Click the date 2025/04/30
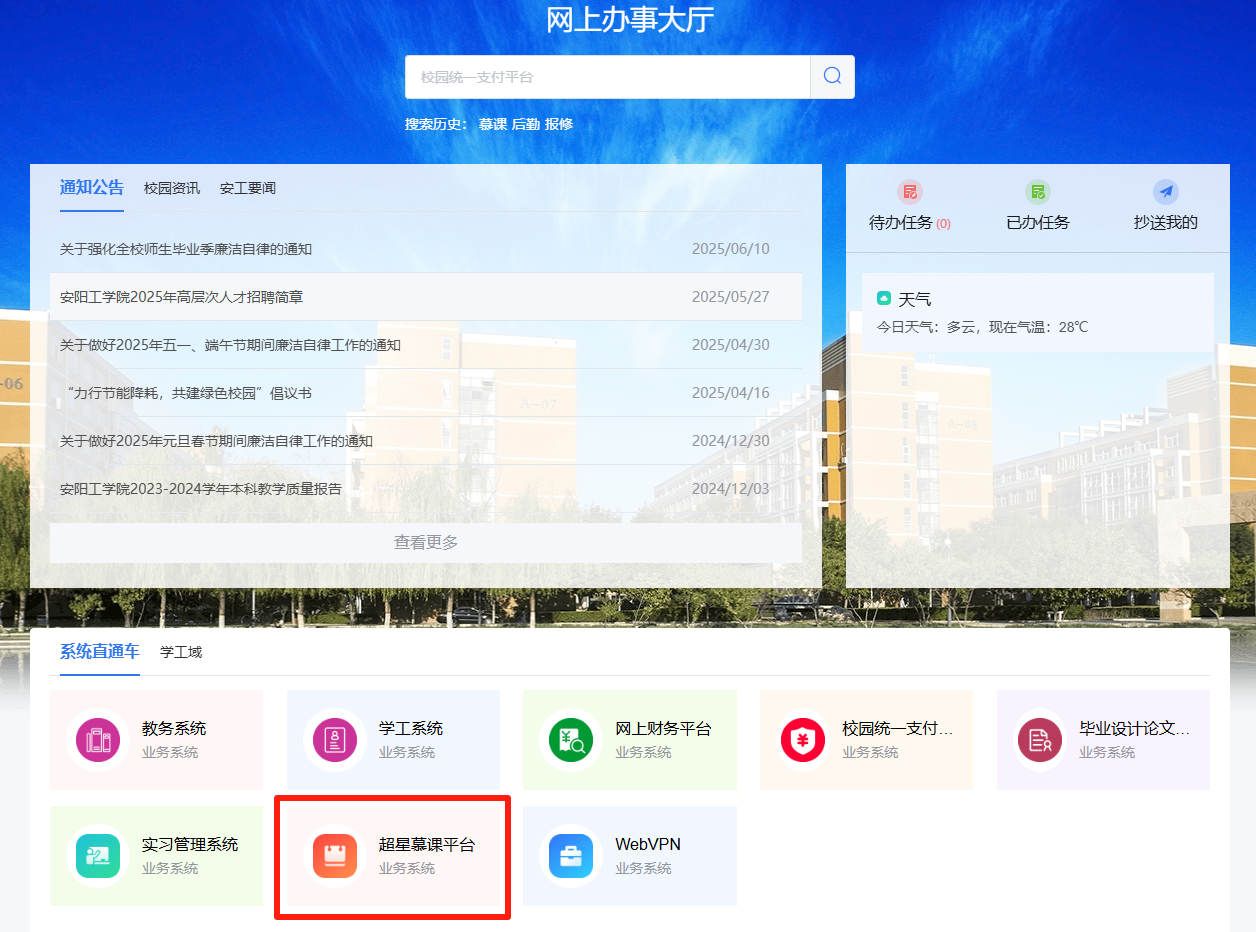1256x932 pixels. click(x=731, y=345)
